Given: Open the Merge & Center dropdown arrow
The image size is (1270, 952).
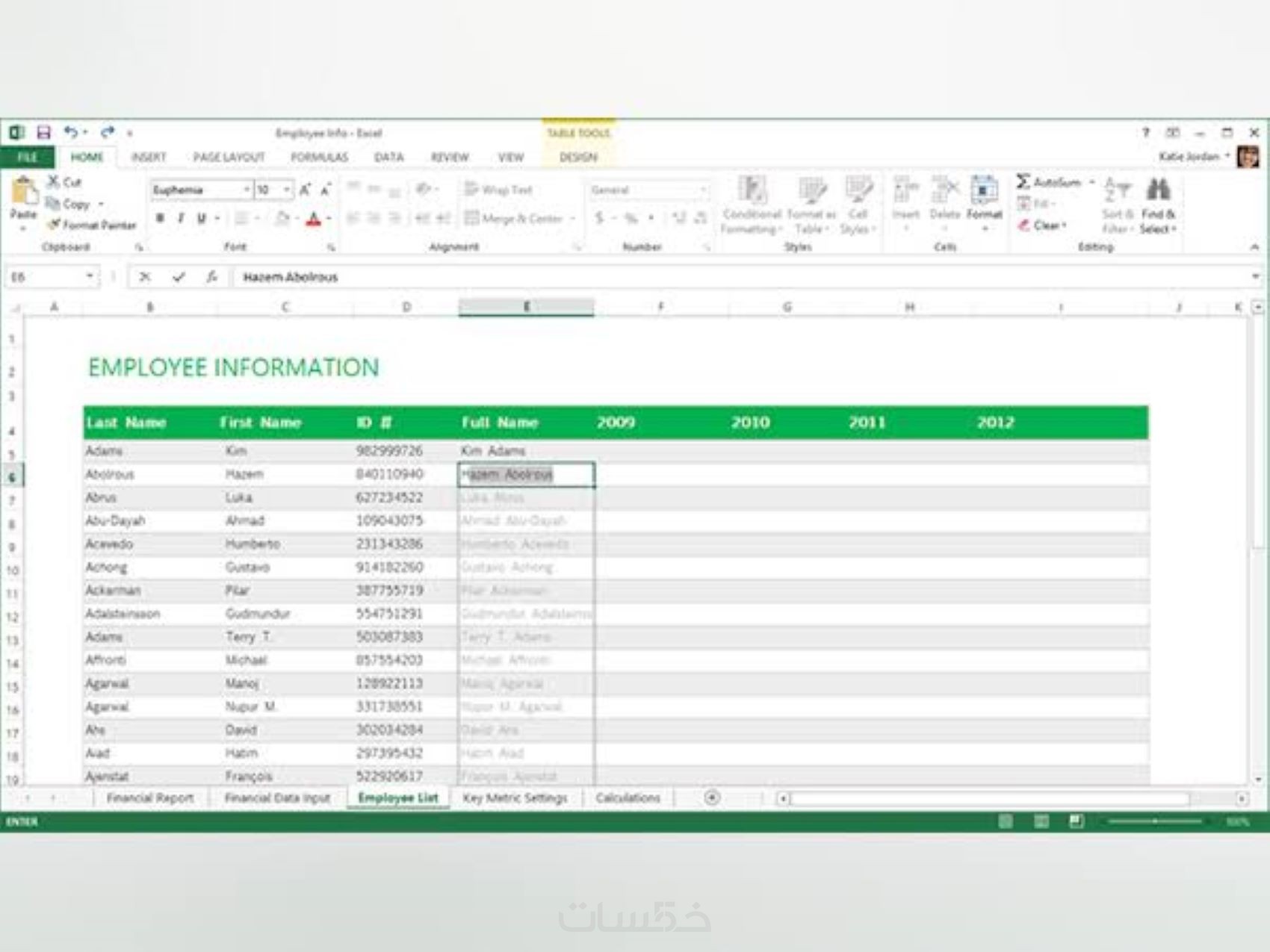Looking at the screenshot, I should point(573,219).
